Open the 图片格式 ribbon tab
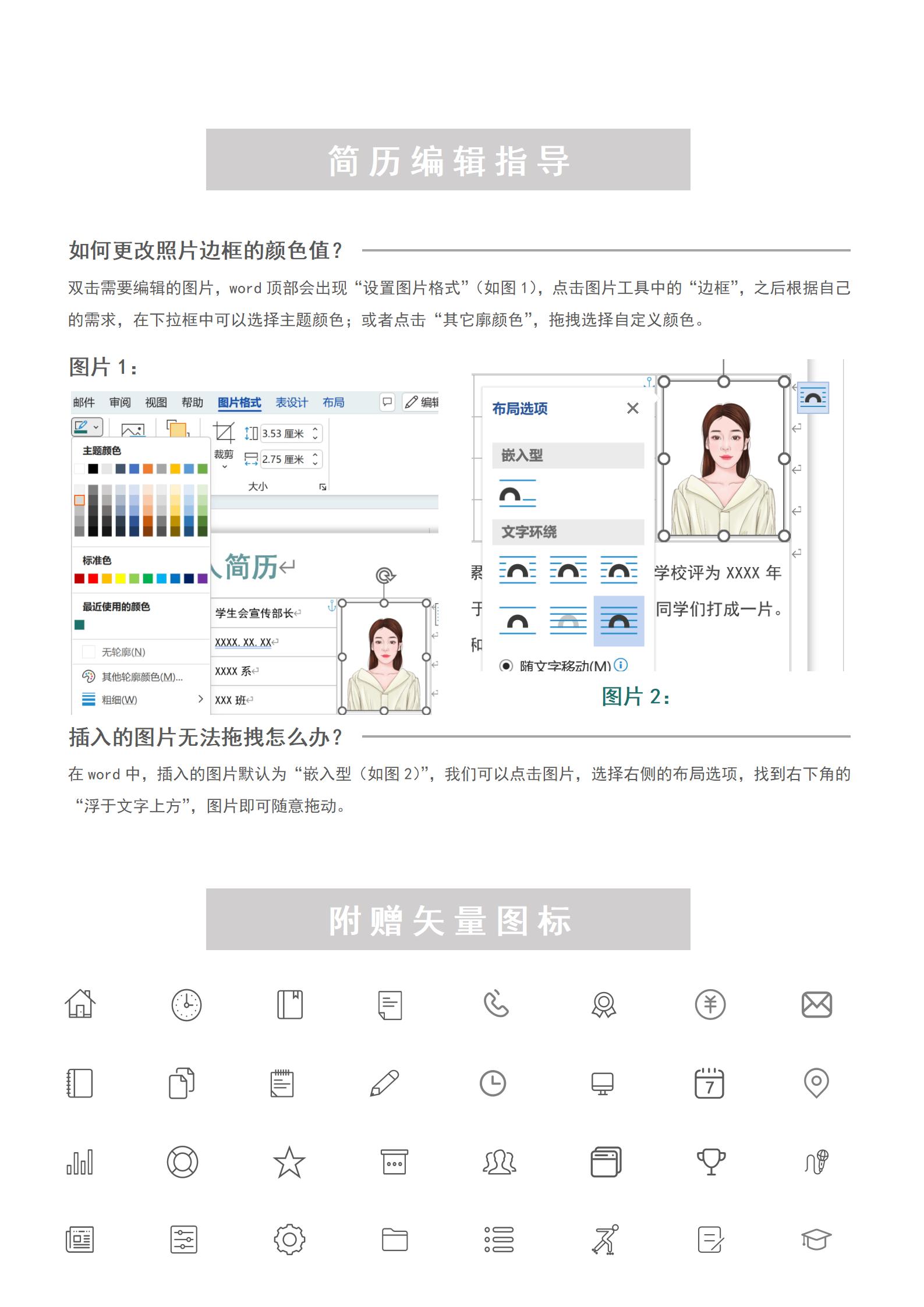The image size is (924, 1307). 239,402
